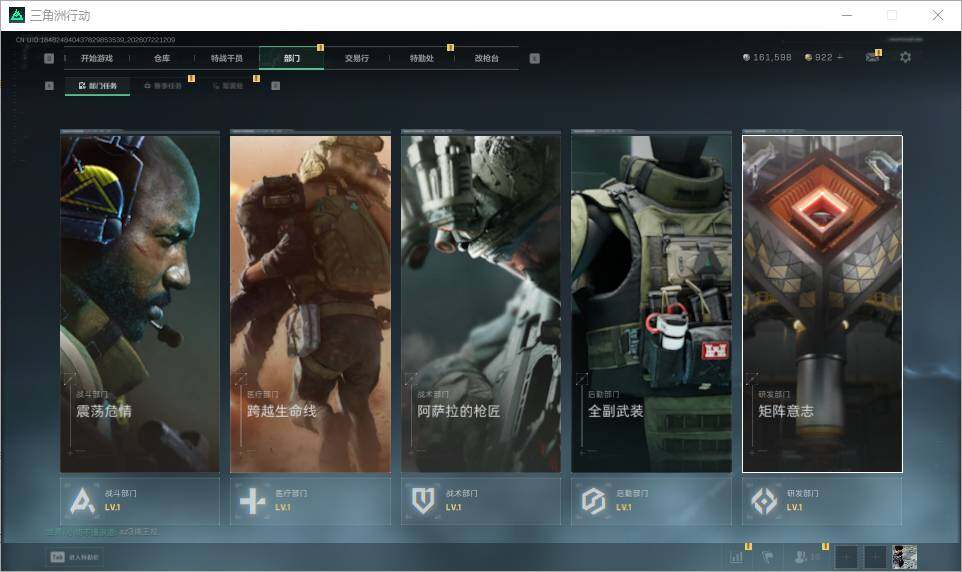Select the 战斗部门 triangle emblem icon
Image resolution: width=962 pixels, height=572 pixels.
[x=82, y=501]
